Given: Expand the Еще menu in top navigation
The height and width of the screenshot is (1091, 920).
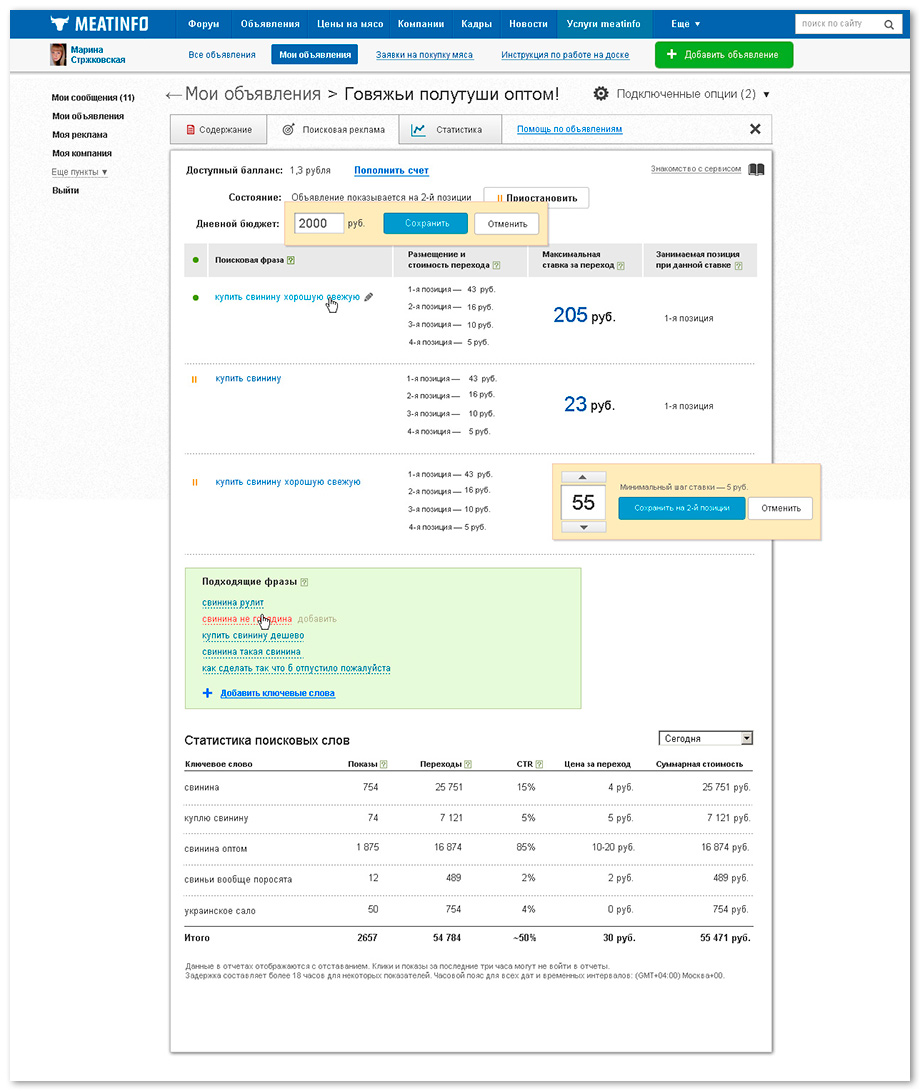Looking at the screenshot, I should [685, 24].
